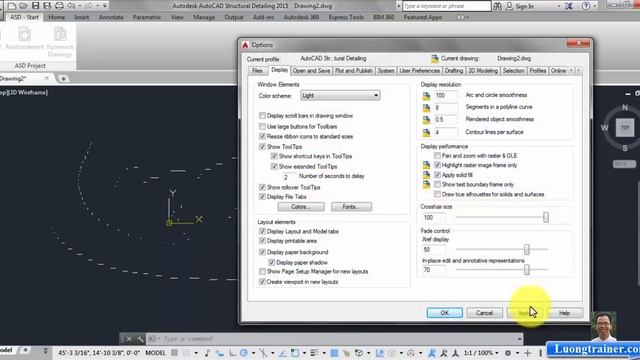Enable Show Page Setup Manager for new layouts
This screenshot has height=360, width=640.
tap(262, 271)
